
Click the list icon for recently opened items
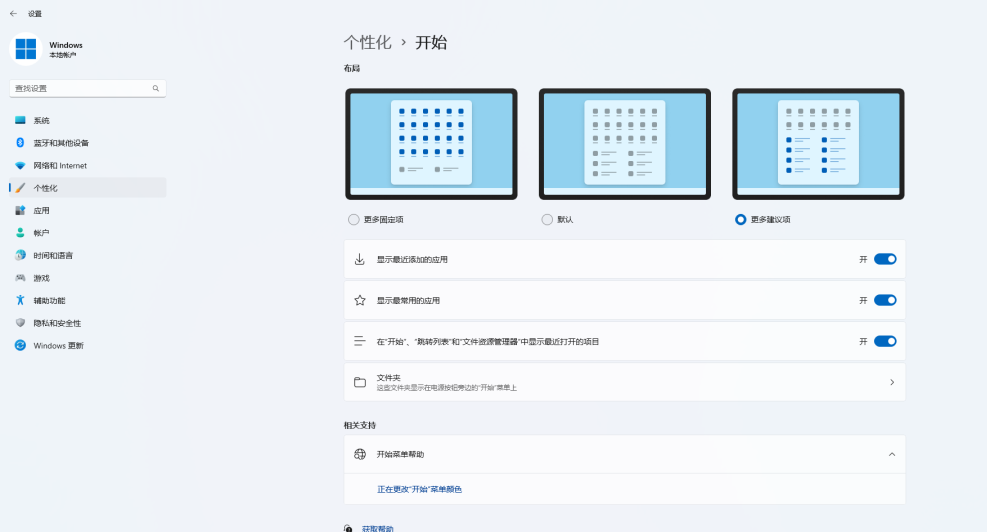(x=359, y=341)
